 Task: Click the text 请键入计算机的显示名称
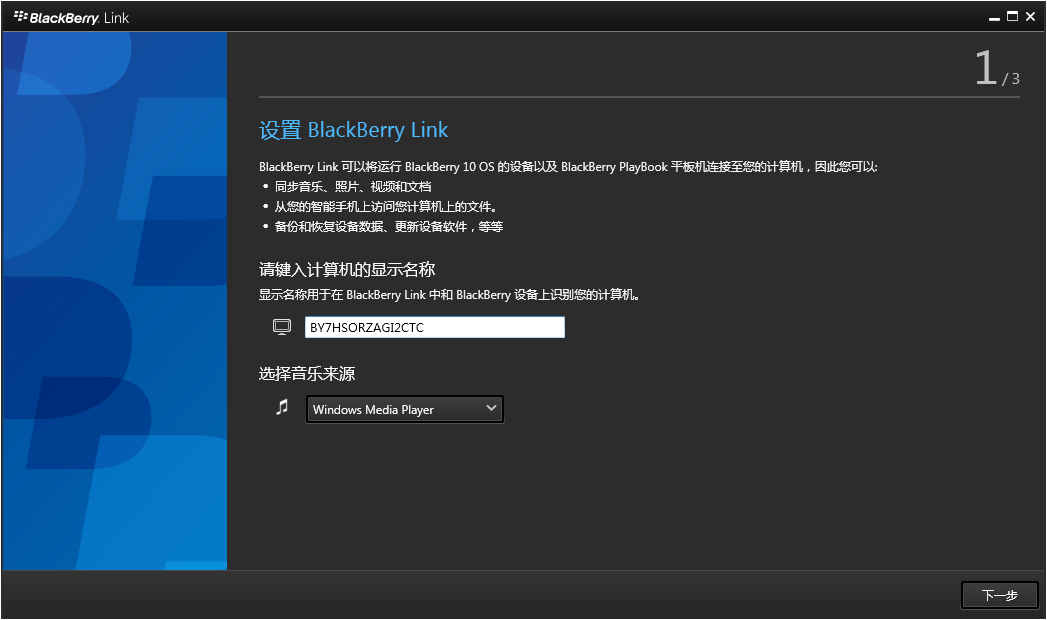[347, 270]
